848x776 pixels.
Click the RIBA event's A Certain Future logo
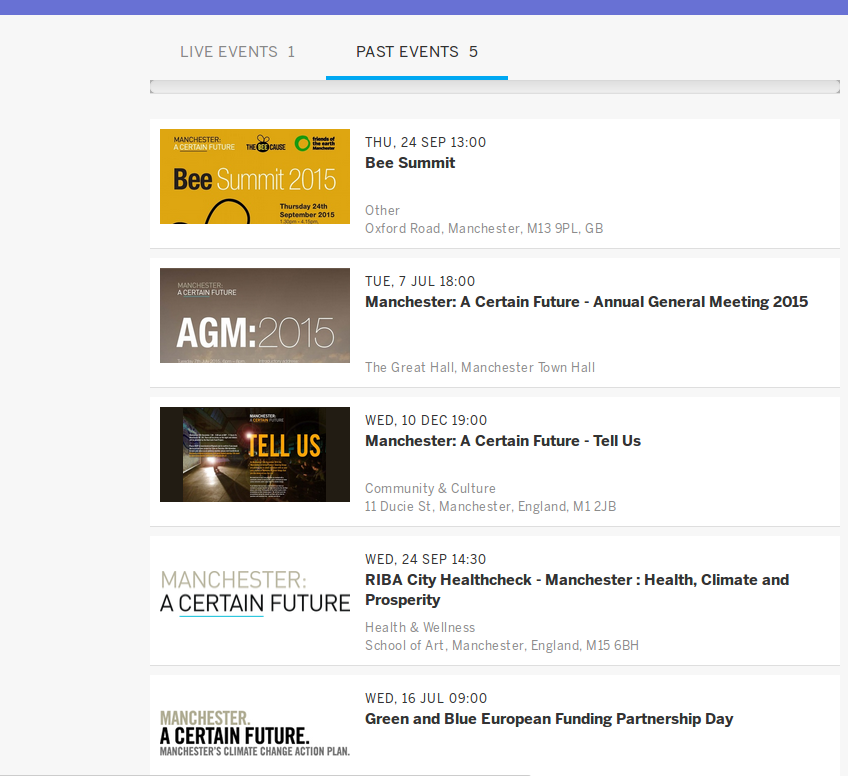[255, 593]
